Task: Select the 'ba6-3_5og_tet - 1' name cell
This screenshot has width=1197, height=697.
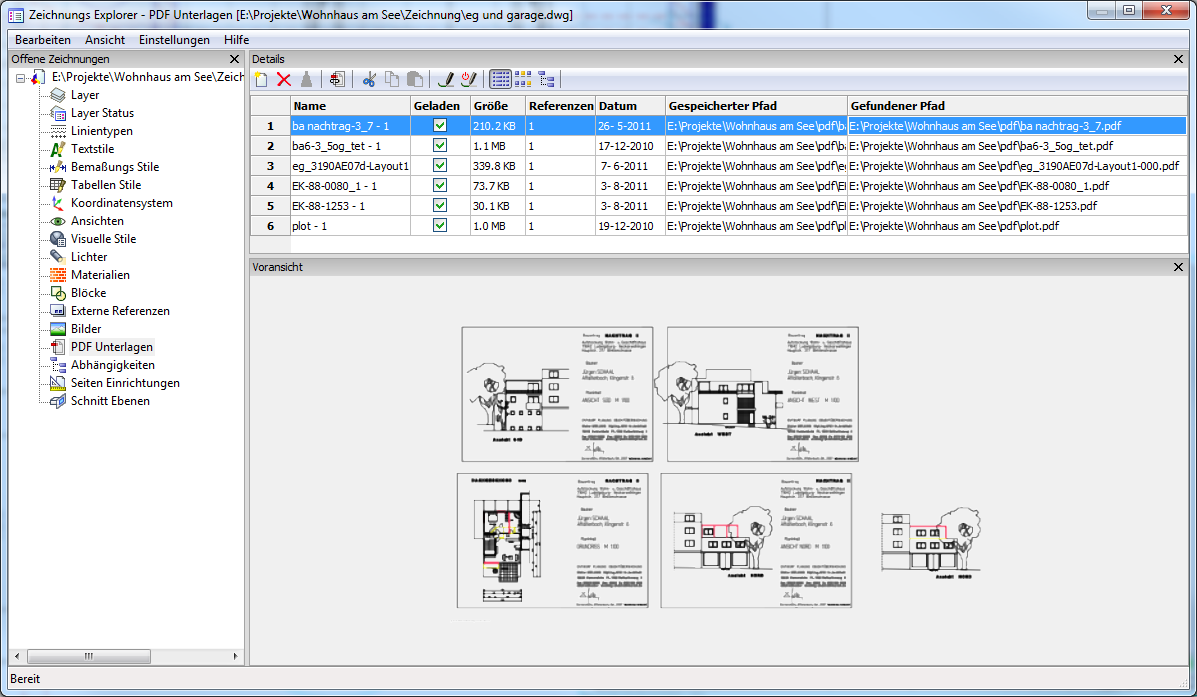Action: [x=350, y=146]
